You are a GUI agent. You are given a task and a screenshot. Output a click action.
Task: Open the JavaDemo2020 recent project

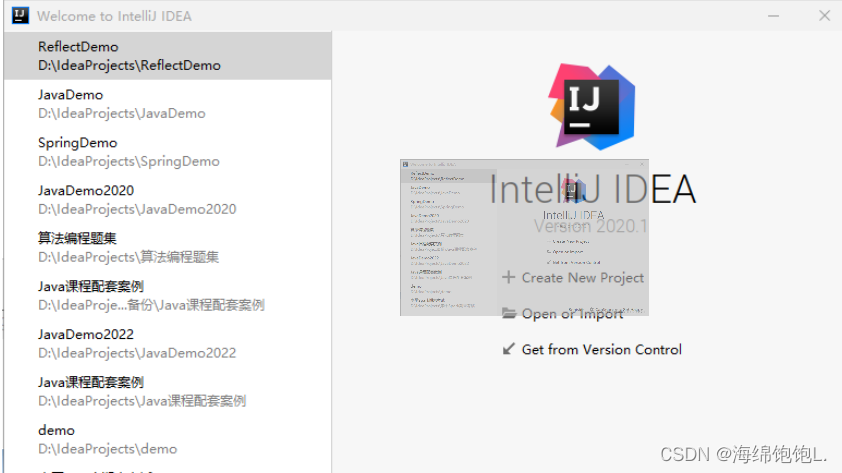pos(168,200)
